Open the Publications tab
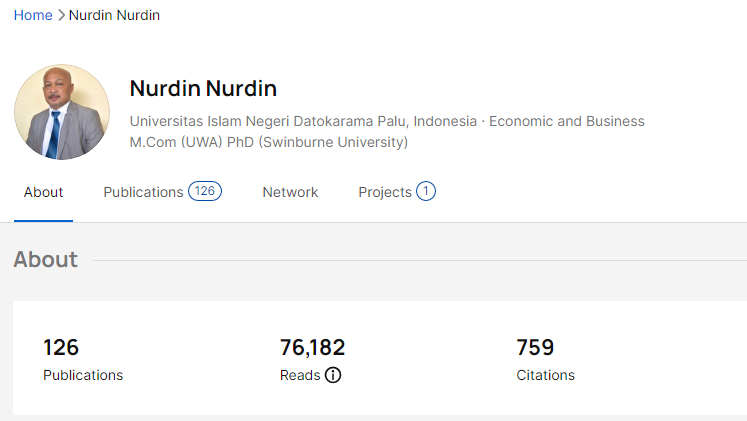The height and width of the screenshot is (421, 747). click(143, 192)
